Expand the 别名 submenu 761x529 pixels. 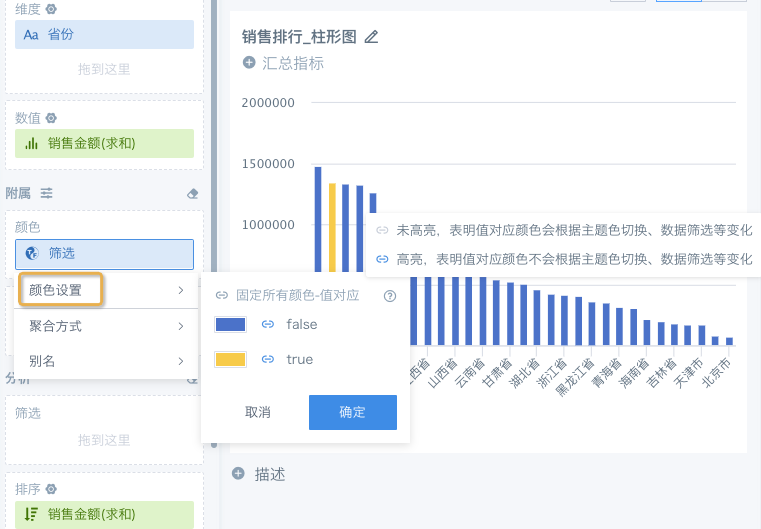(x=180, y=361)
